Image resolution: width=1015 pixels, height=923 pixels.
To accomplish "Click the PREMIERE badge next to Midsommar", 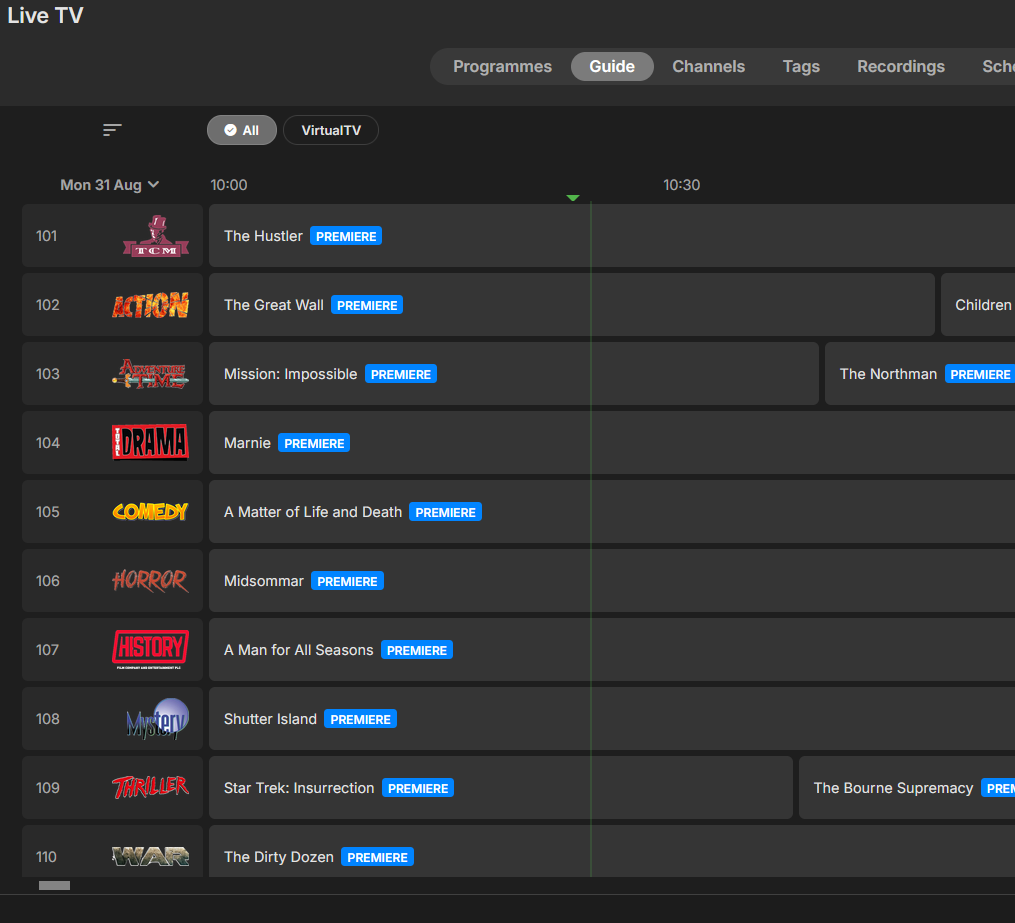I will [347, 581].
